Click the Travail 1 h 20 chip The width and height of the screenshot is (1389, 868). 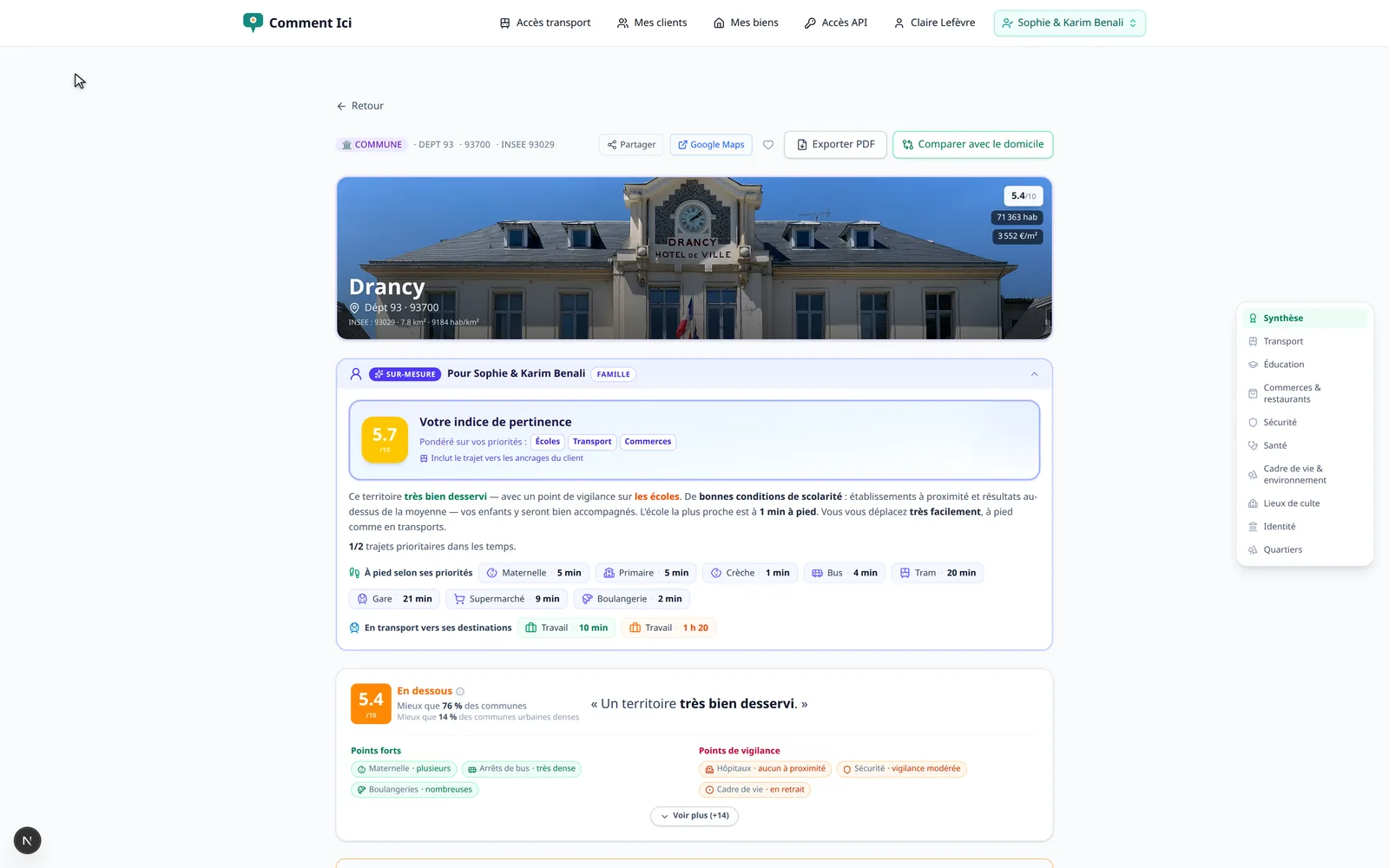tap(668, 628)
